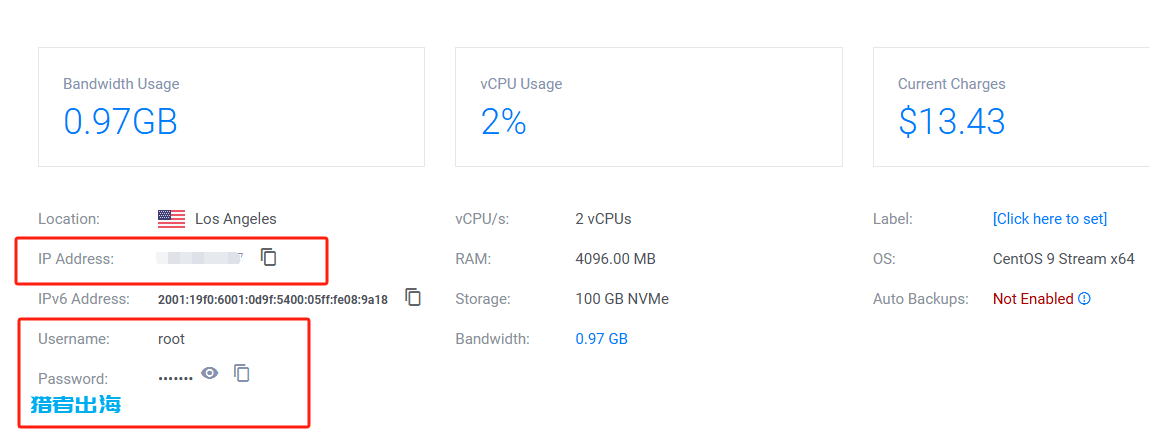
Task: Click the 4096.00 MB RAM value
Action: coord(615,259)
